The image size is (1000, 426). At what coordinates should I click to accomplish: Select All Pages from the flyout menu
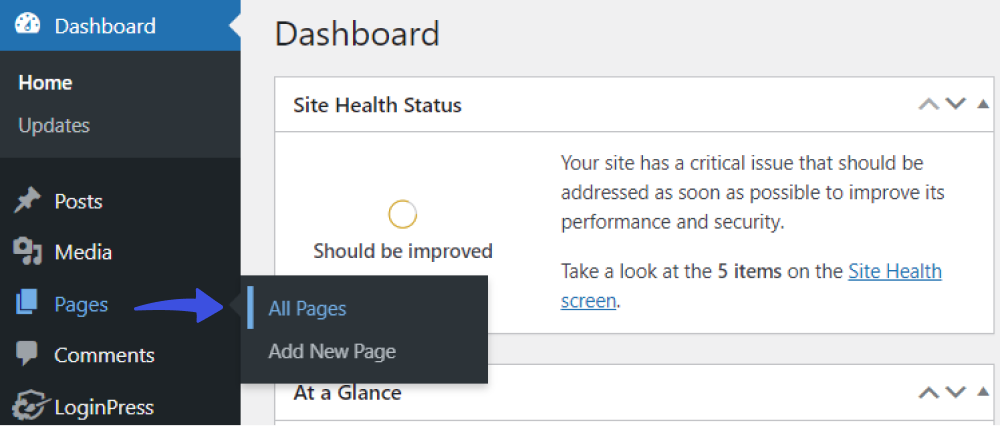[307, 309]
